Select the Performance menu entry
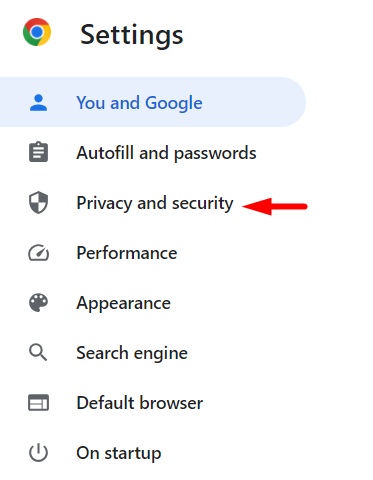This screenshot has width=373, height=480. [x=127, y=253]
